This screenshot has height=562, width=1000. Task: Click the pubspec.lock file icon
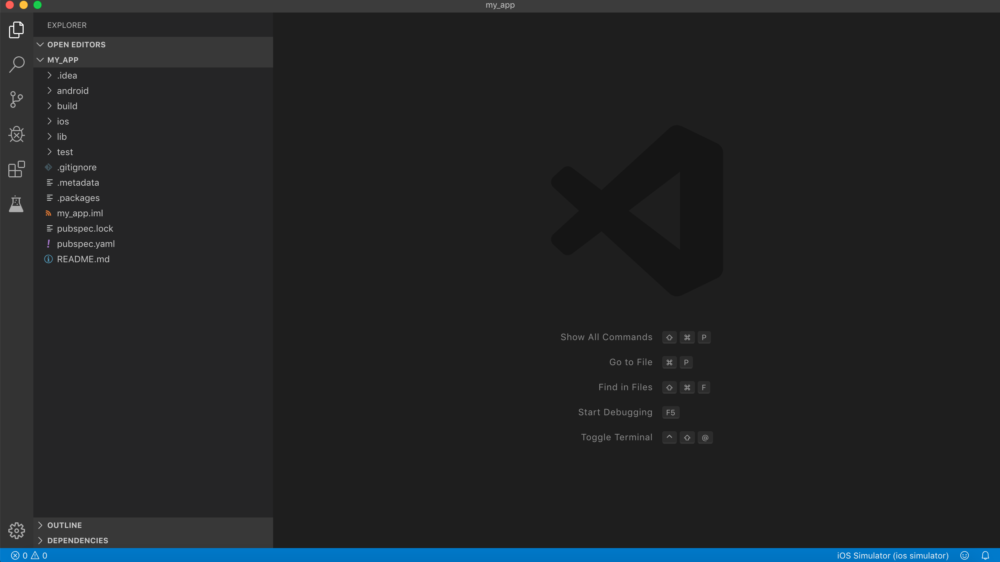pos(49,228)
